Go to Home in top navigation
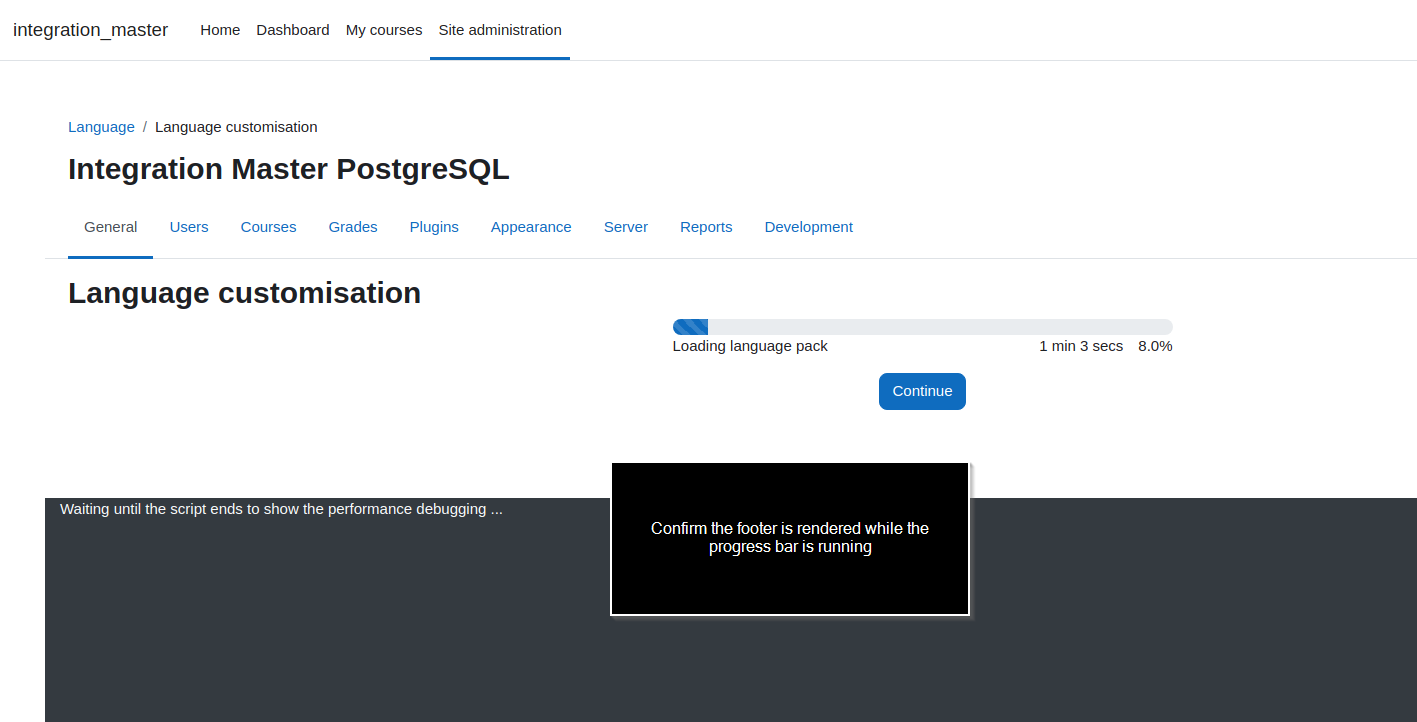The image size is (1417, 722). [220, 30]
